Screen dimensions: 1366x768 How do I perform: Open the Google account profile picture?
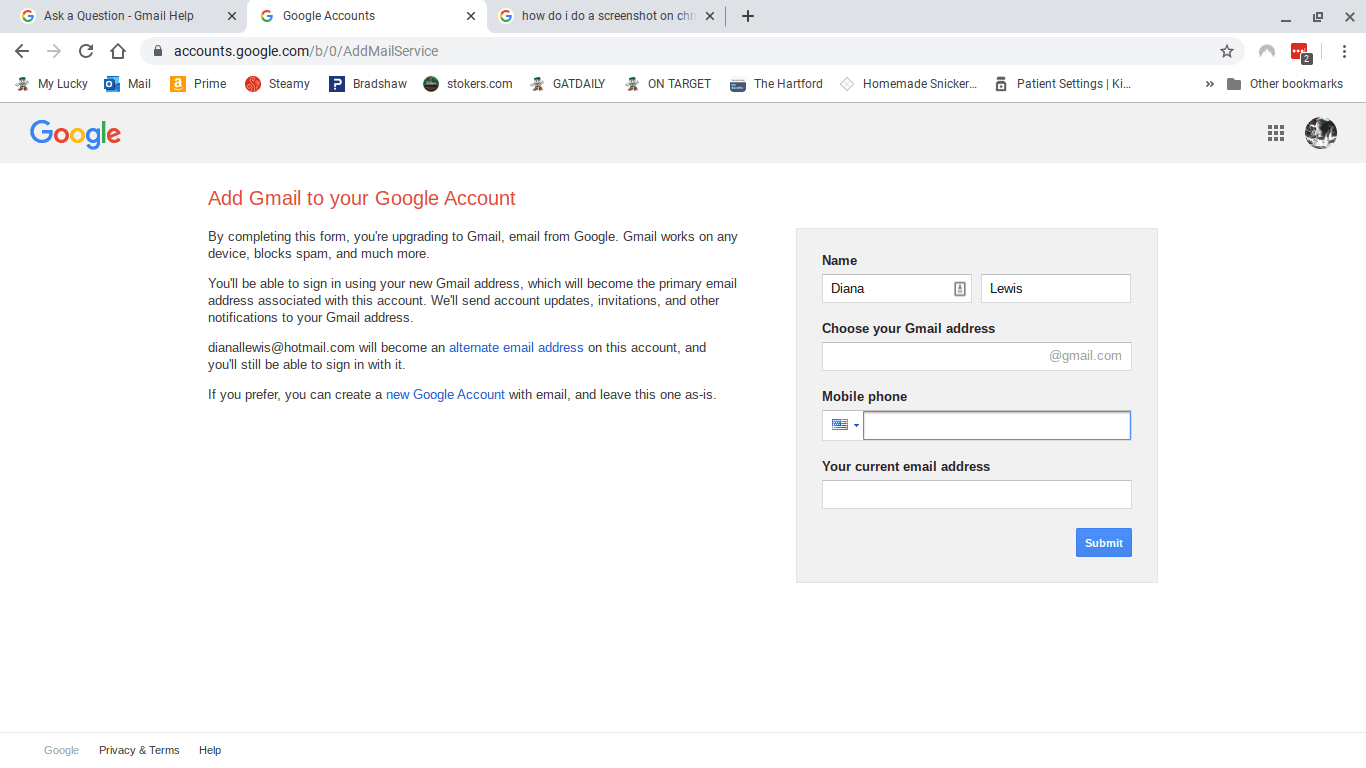click(x=1321, y=133)
